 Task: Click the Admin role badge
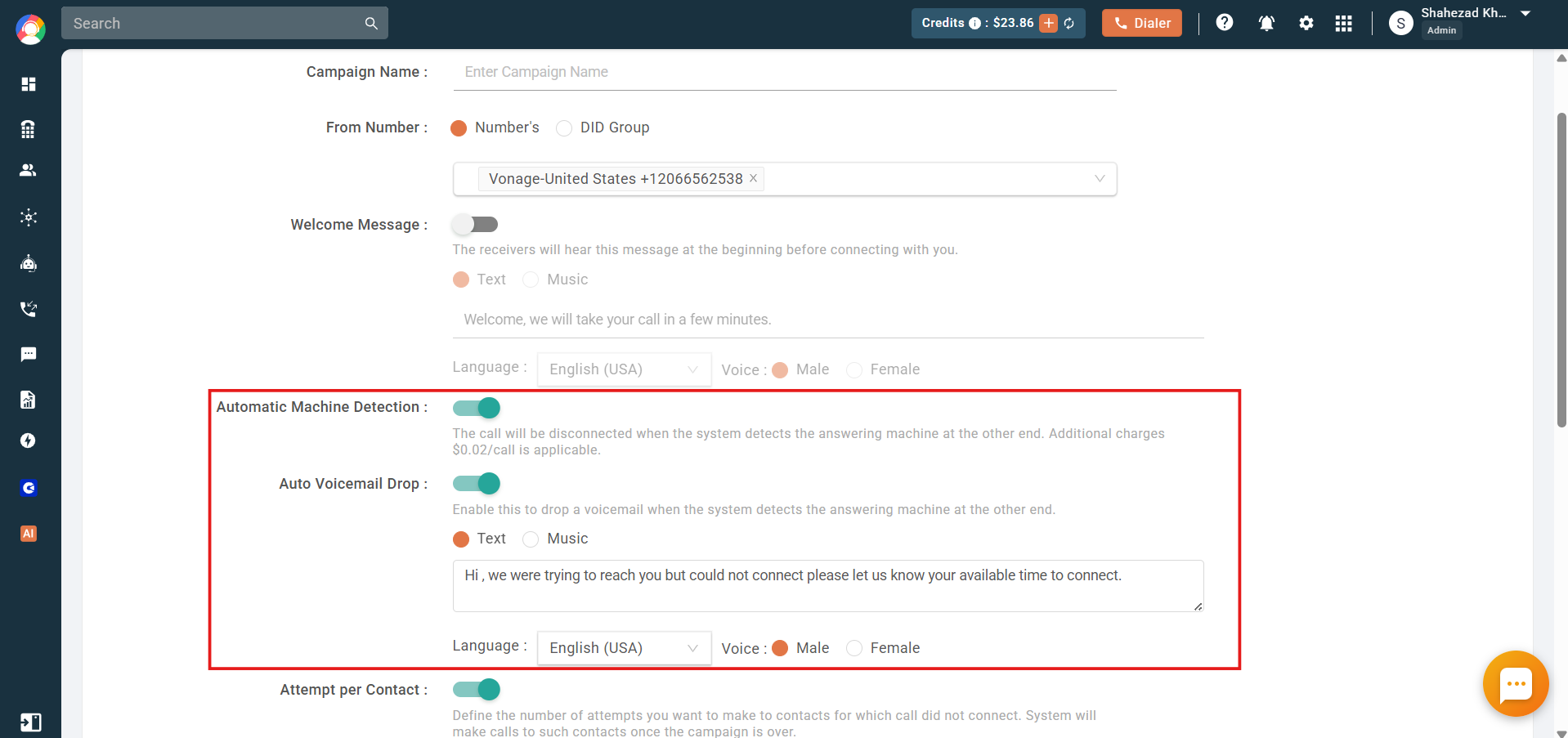pos(1441,30)
